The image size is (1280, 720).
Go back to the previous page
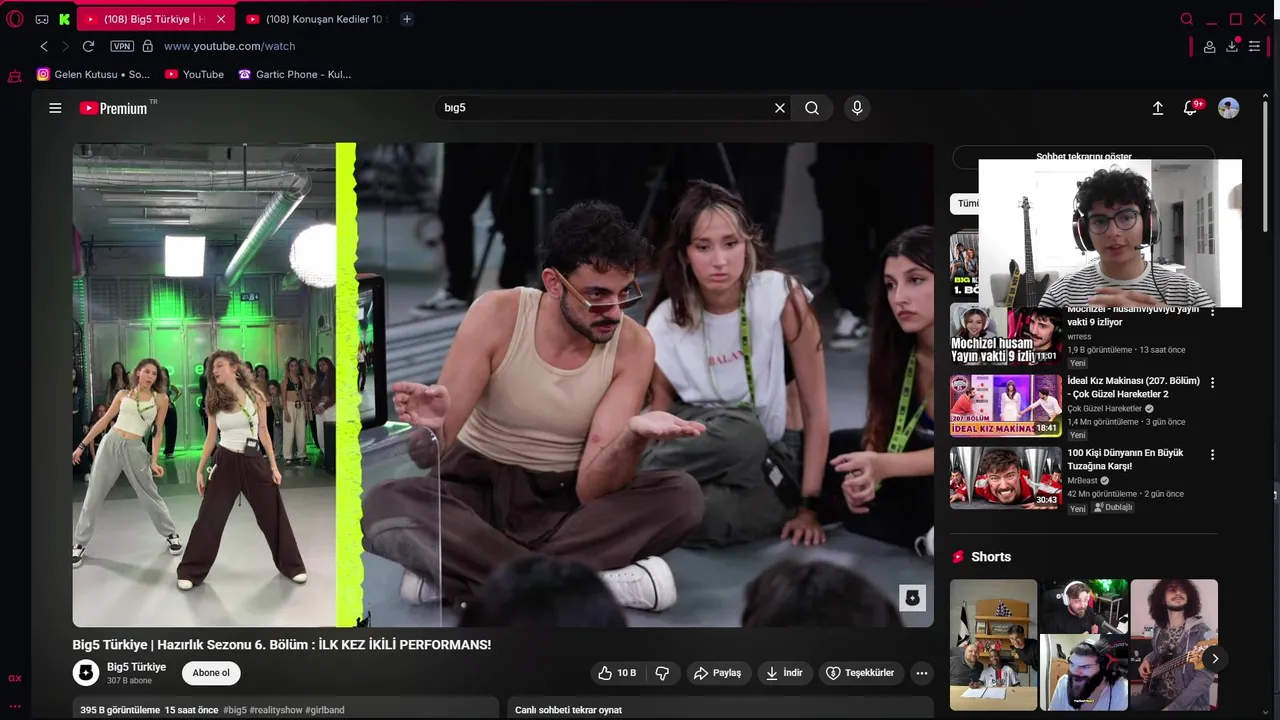pyautogui.click(x=44, y=46)
